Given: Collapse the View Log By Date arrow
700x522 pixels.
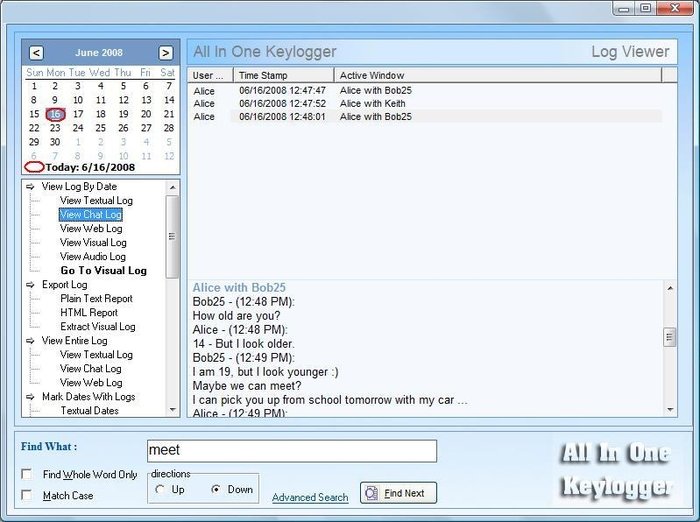Looking at the screenshot, I should [x=30, y=187].
